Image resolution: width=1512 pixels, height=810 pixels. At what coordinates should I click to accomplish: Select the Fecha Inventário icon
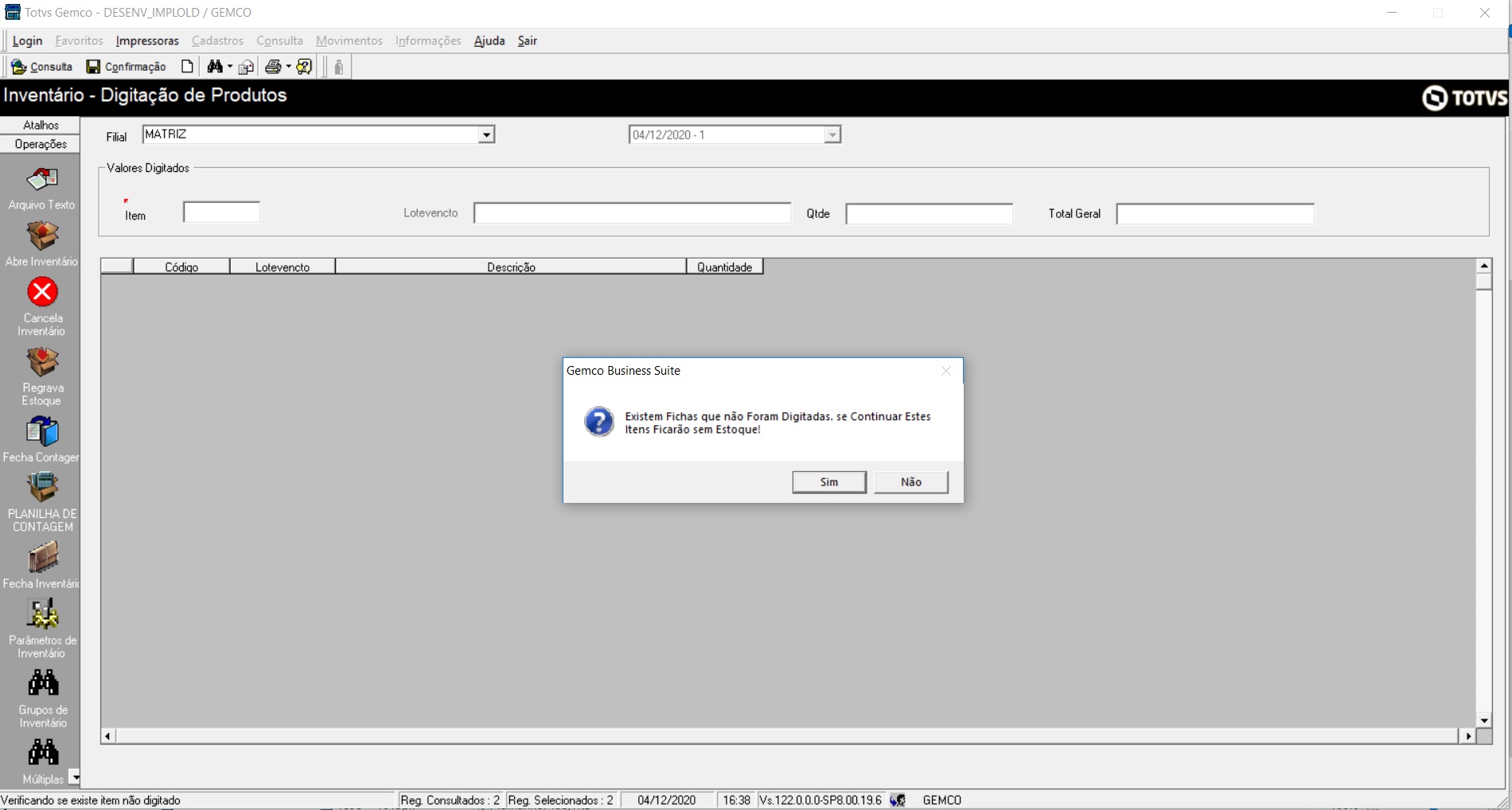click(42, 558)
